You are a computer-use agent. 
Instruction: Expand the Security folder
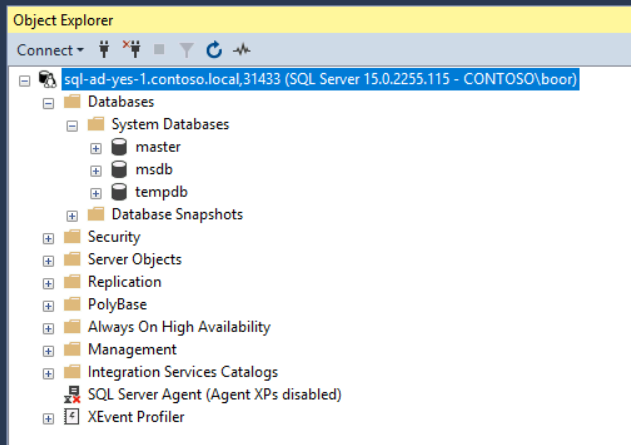click(x=48, y=239)
